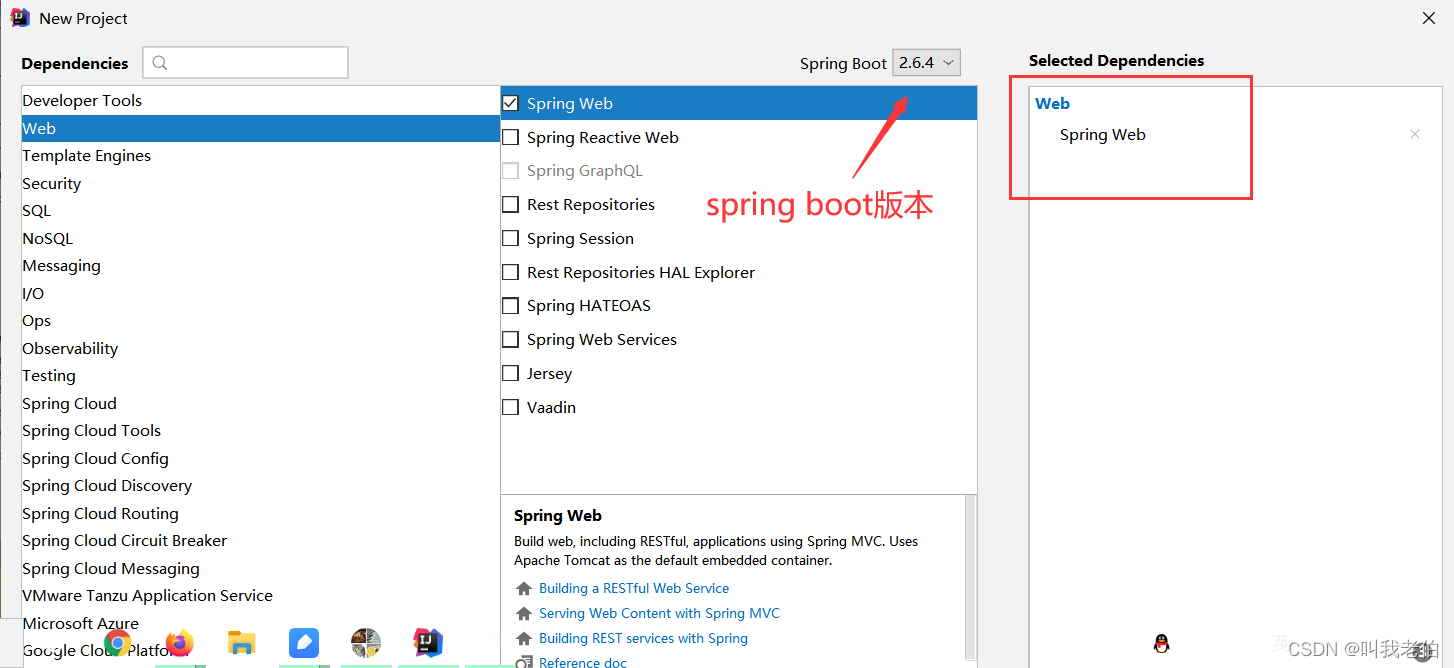Click home icon beside Serving Web Content
The image size is (1454, 668).
click(x=523, y=614)
